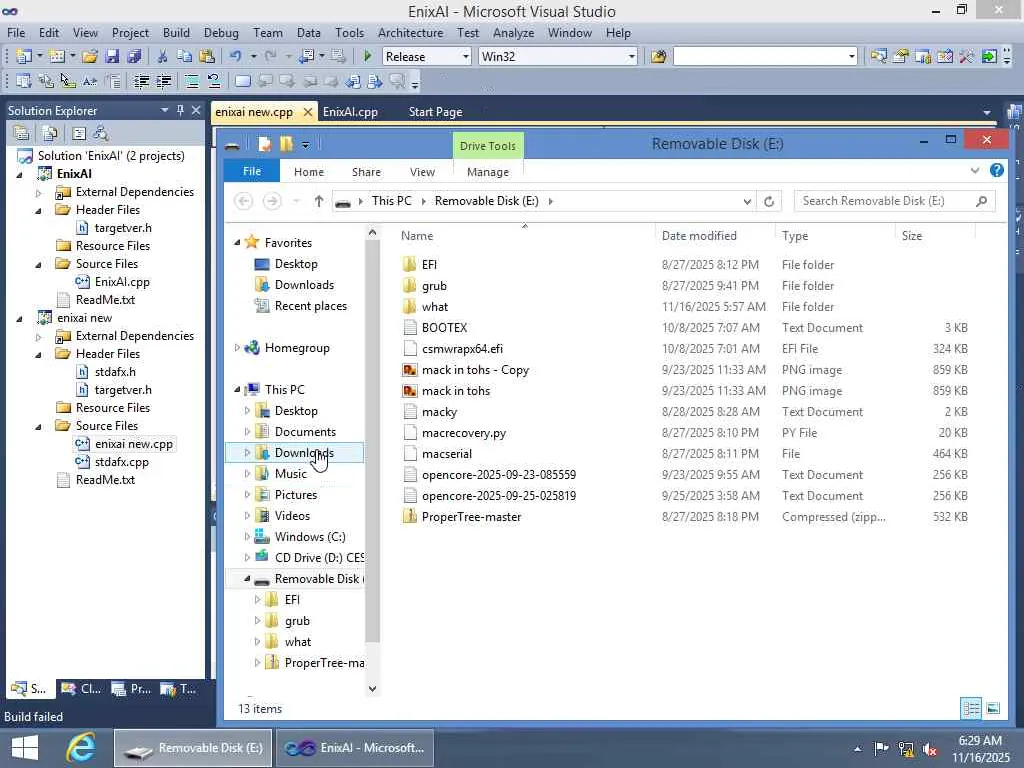Open Explorer address bar history dropdown

[747, 201]
